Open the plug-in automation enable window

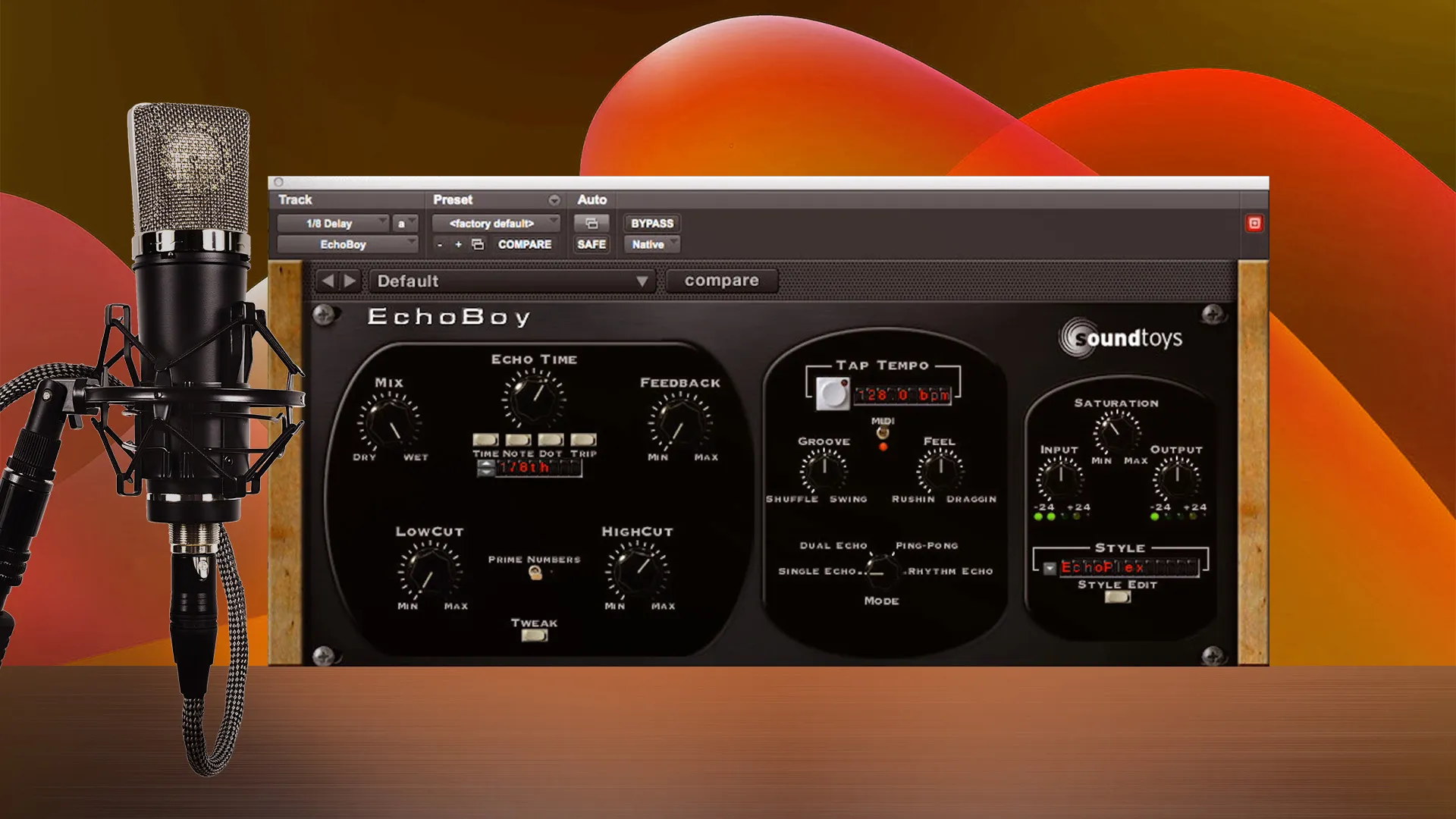point(591,224)
